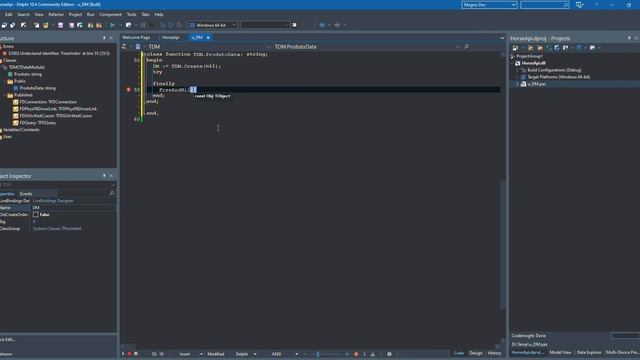This screenshot has height=360, width=640.
Task: Expand Build Configurations (Debug) node
Action: pyautogui.click(x=518, y=70)
